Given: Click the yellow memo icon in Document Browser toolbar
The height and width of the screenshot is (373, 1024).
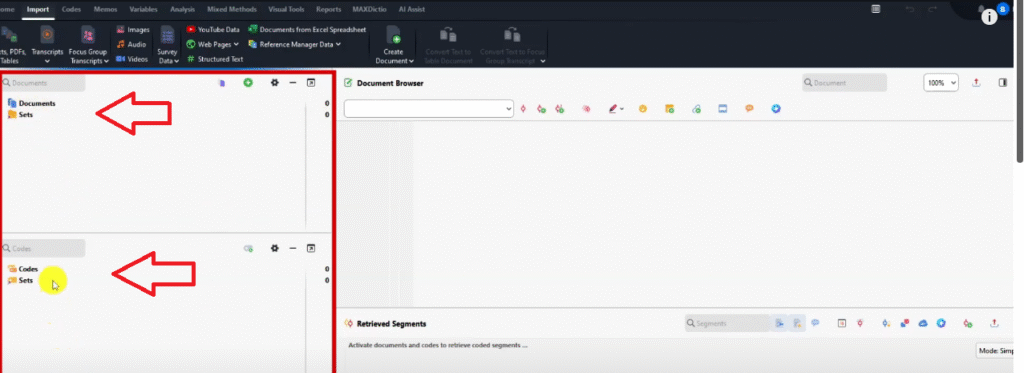Looking at the screenshot, I should pos(669,109).
